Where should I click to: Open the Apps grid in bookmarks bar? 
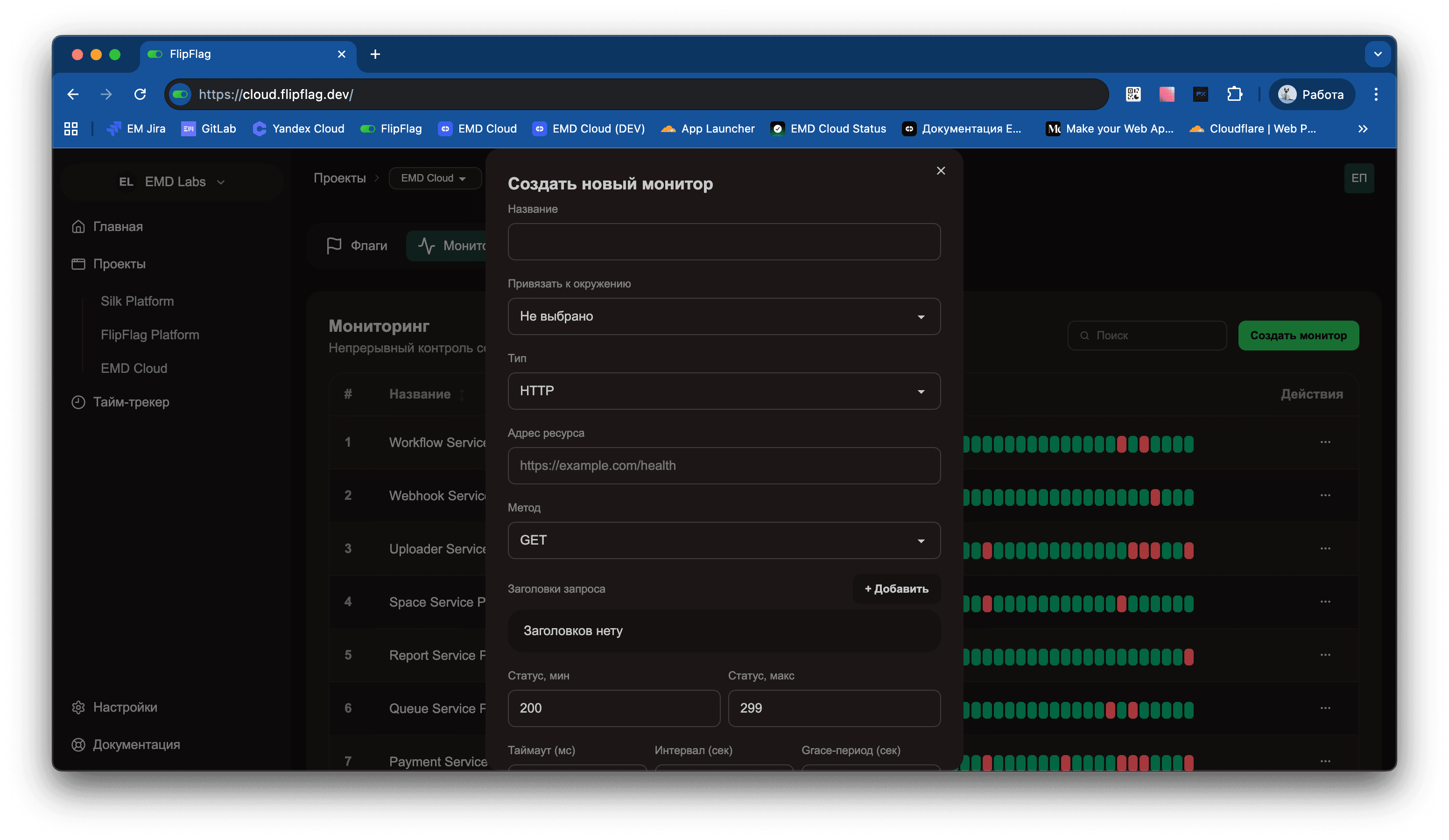tap(71, 129)
